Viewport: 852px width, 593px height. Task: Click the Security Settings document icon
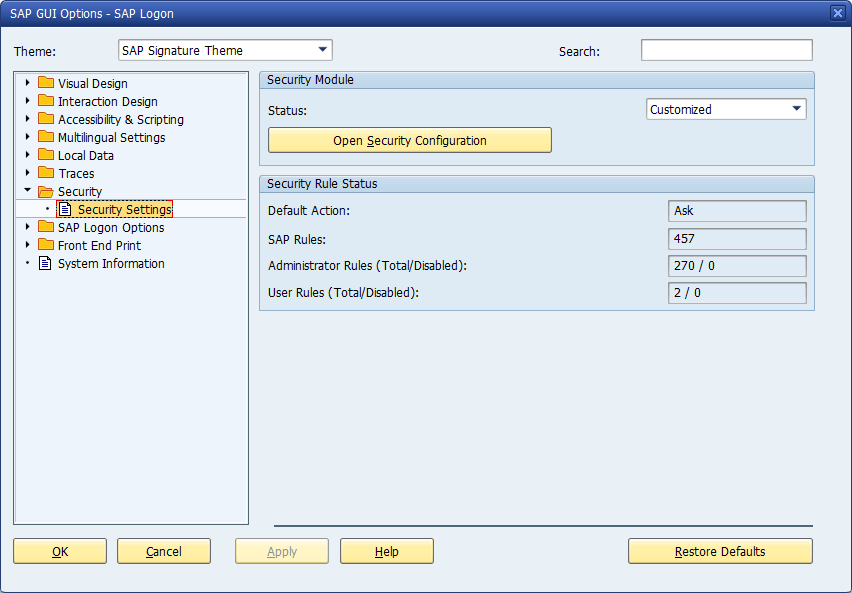(x=65, y=209)
